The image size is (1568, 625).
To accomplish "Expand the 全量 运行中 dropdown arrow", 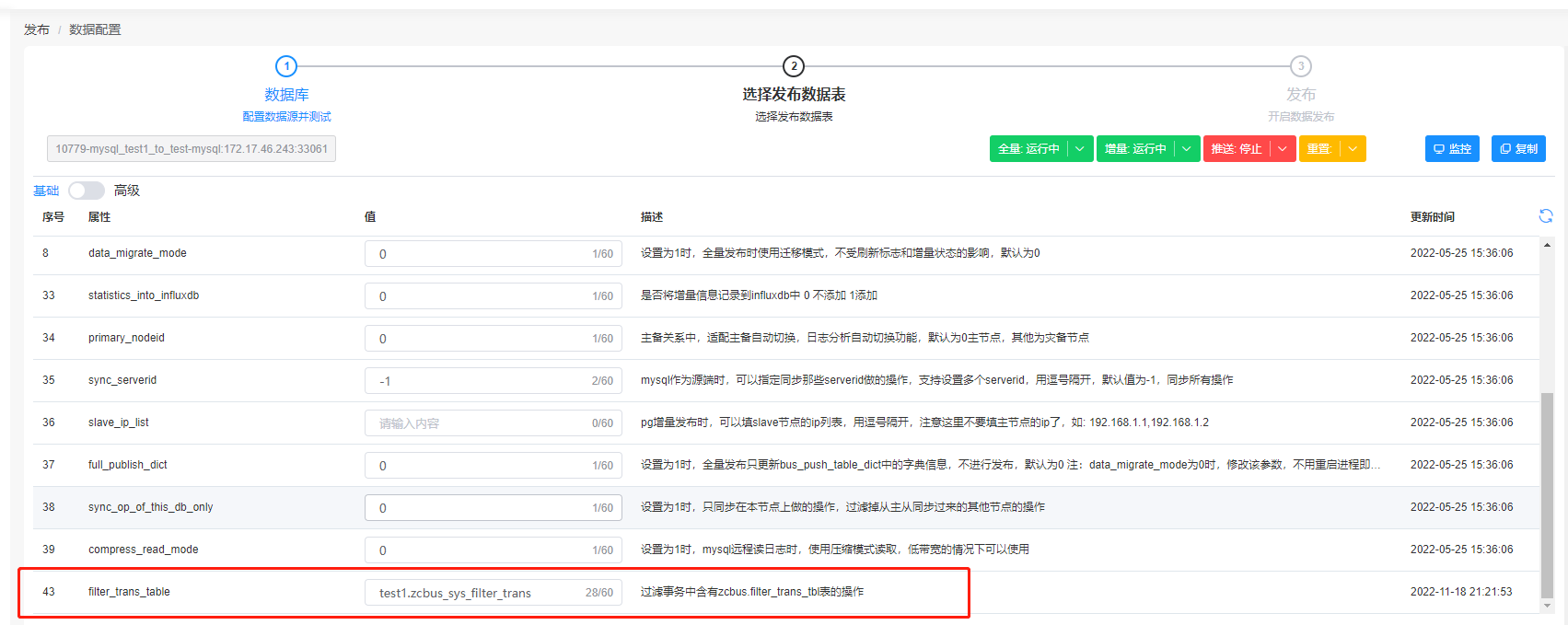I will [x=1080, y=149].
